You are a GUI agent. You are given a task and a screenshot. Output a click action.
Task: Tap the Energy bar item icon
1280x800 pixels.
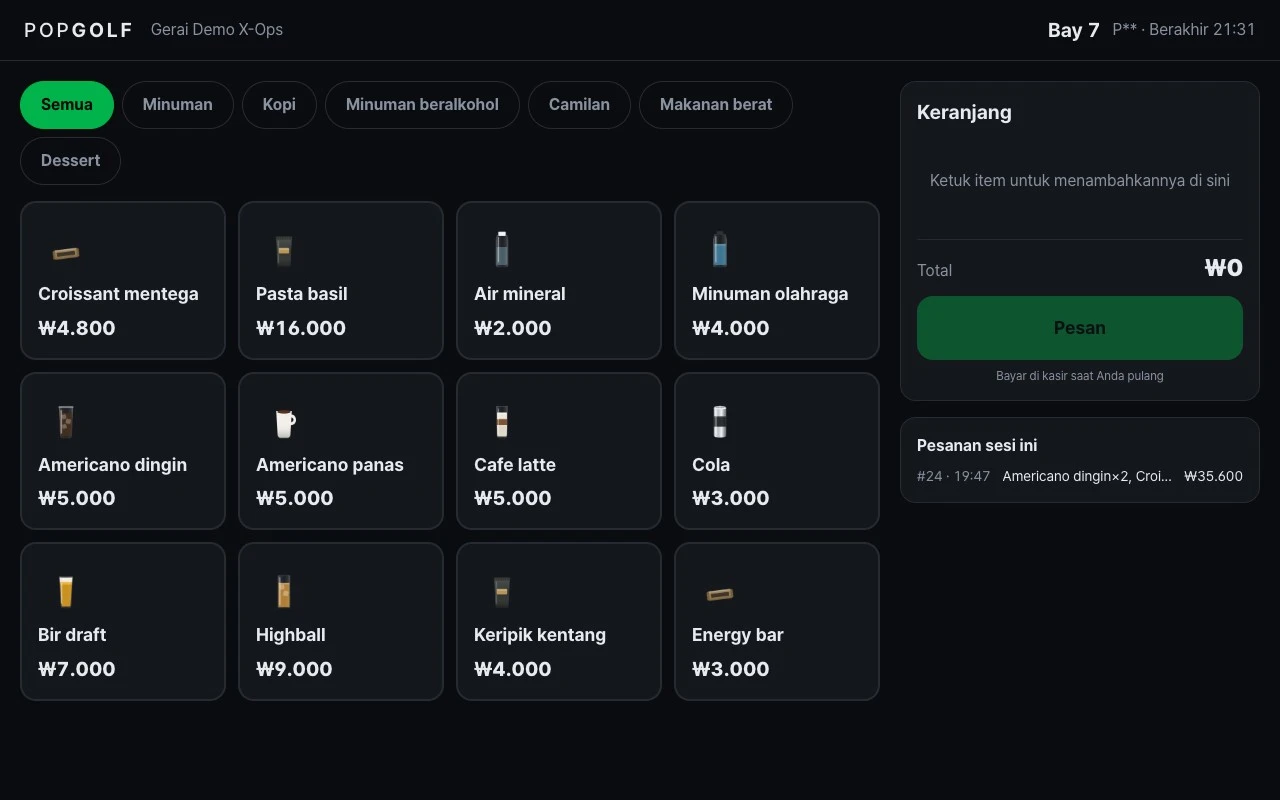click(720, 594)
